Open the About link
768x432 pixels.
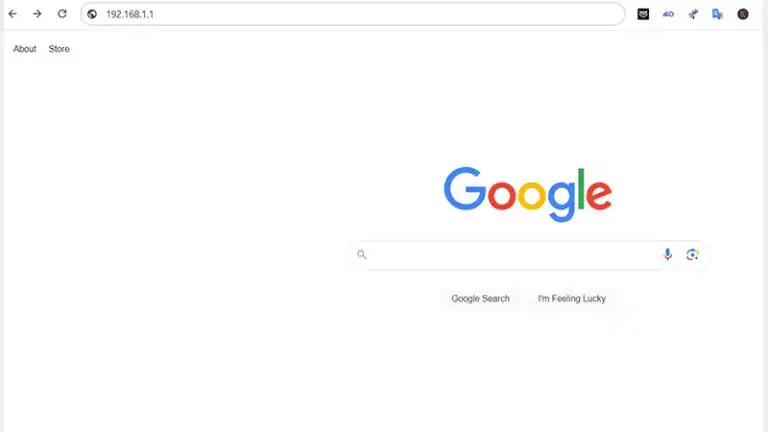pos(24,49)
